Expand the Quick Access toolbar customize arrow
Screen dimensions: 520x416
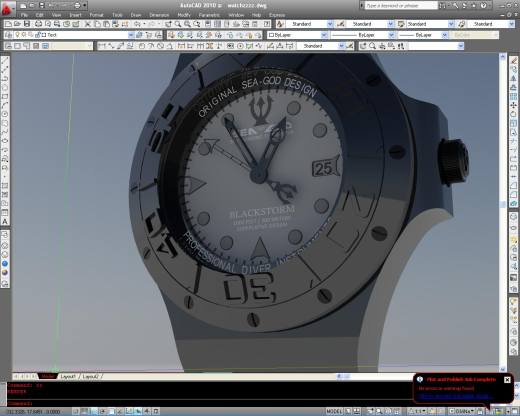click(x=85, y=5)
